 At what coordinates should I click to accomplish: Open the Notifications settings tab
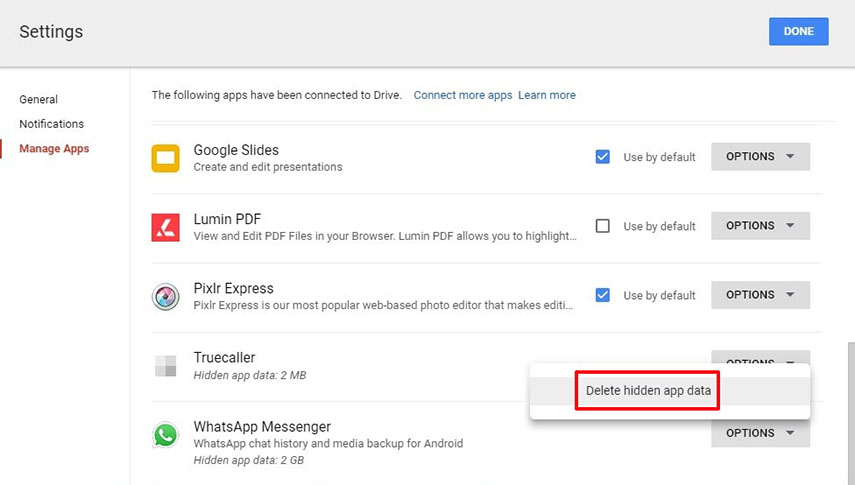coord(51,124)
